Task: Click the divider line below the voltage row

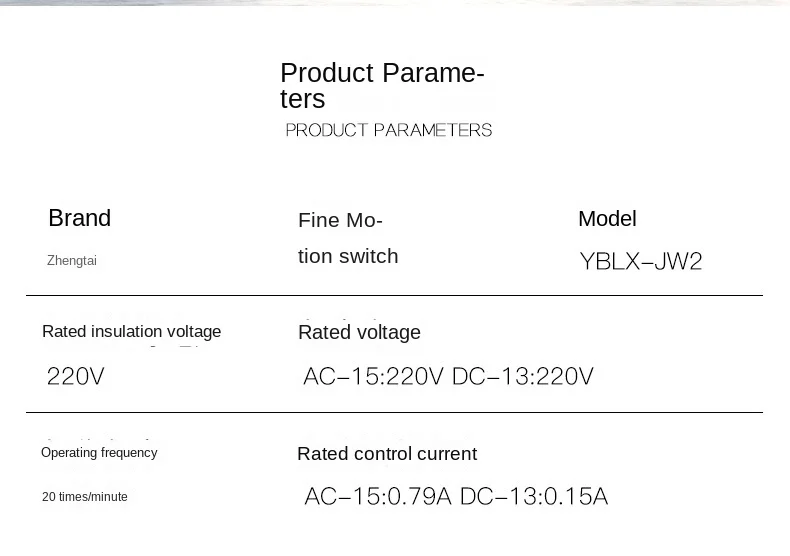Action: (x=394, y=412)
